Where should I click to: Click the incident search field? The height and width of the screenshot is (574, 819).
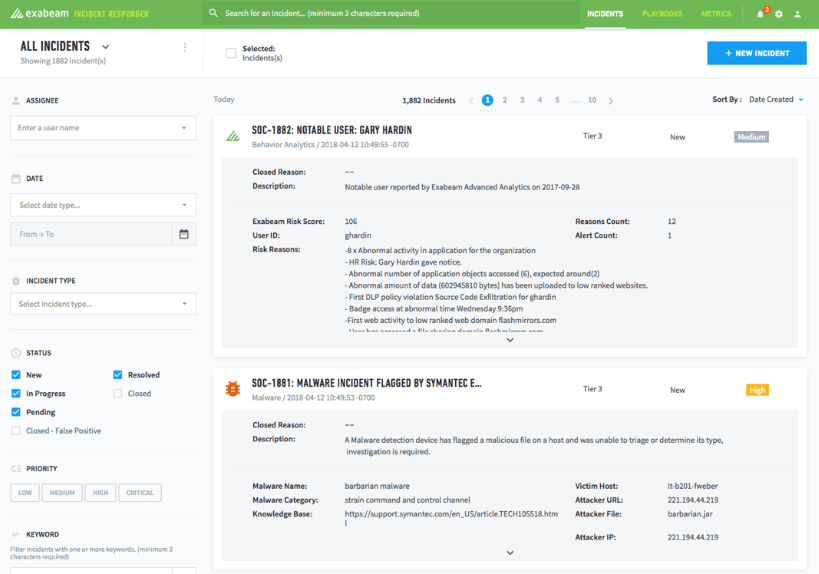[391, 13]
